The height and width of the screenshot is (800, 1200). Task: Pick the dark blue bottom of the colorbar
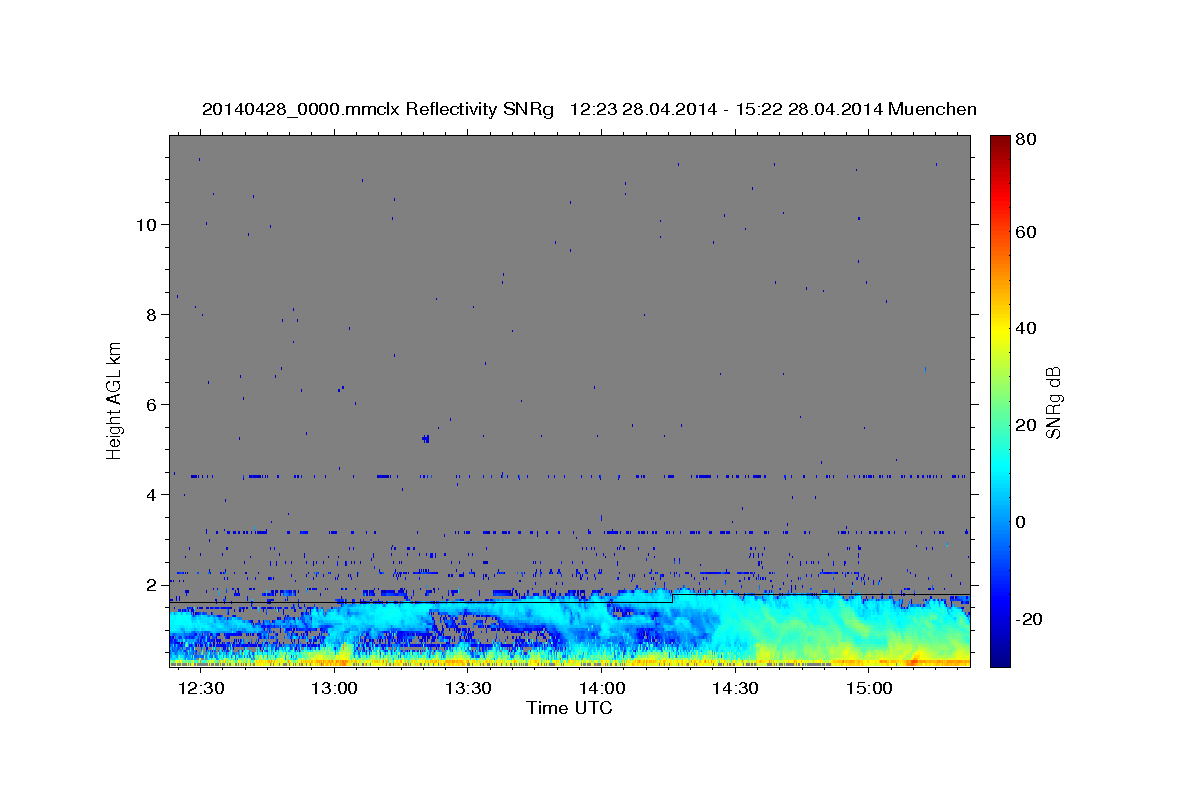tap(999, 657)
